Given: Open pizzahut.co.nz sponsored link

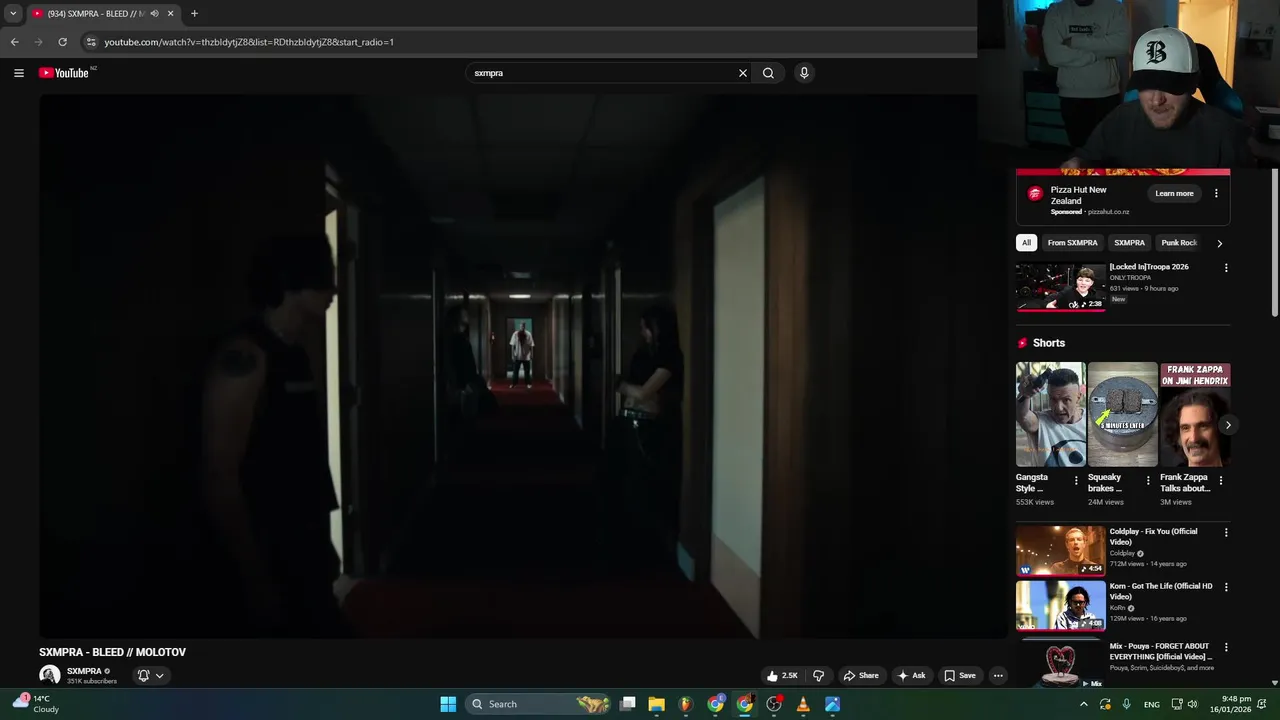Looking at the screenshot, I should click(x=1108, y=212).
